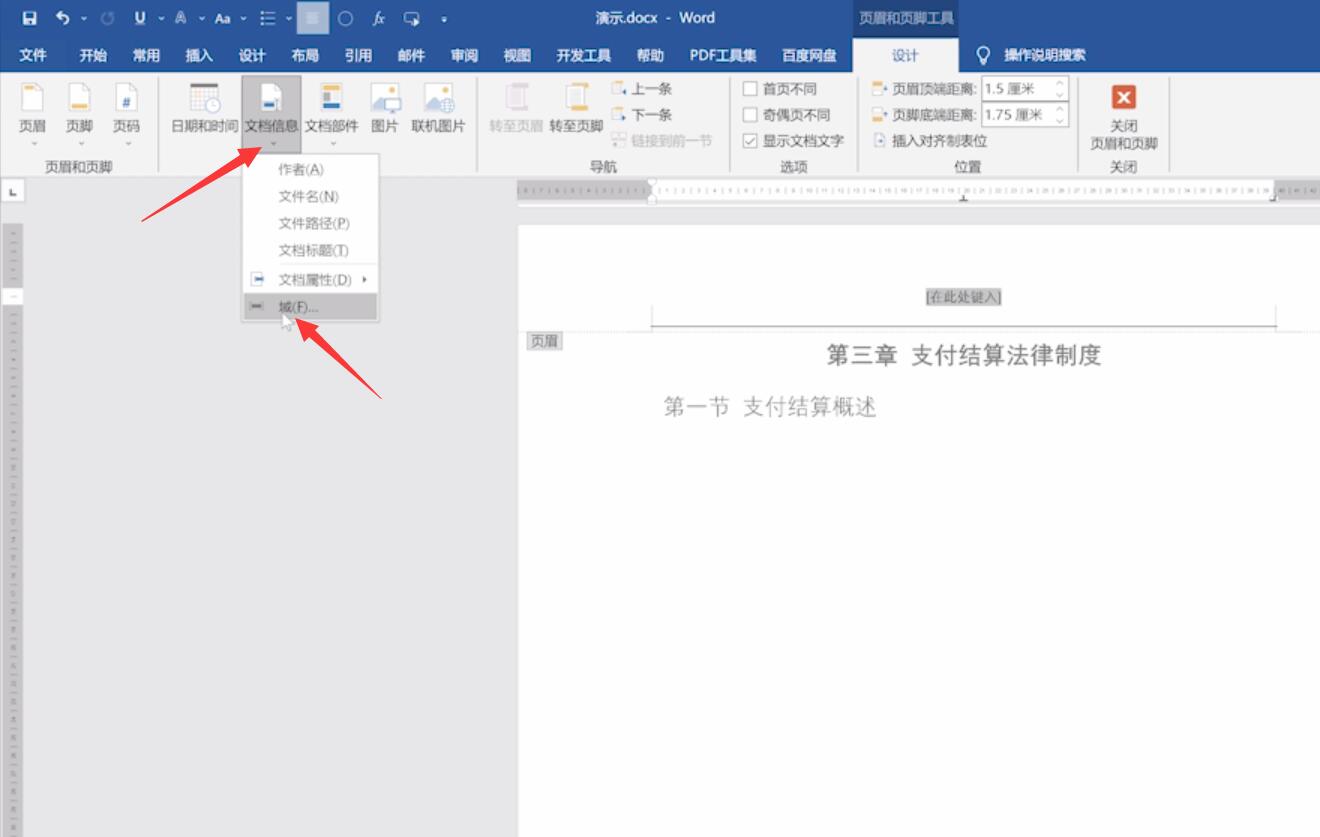Expand the Underline style dropdown arrow

click(x=160, y=18)
